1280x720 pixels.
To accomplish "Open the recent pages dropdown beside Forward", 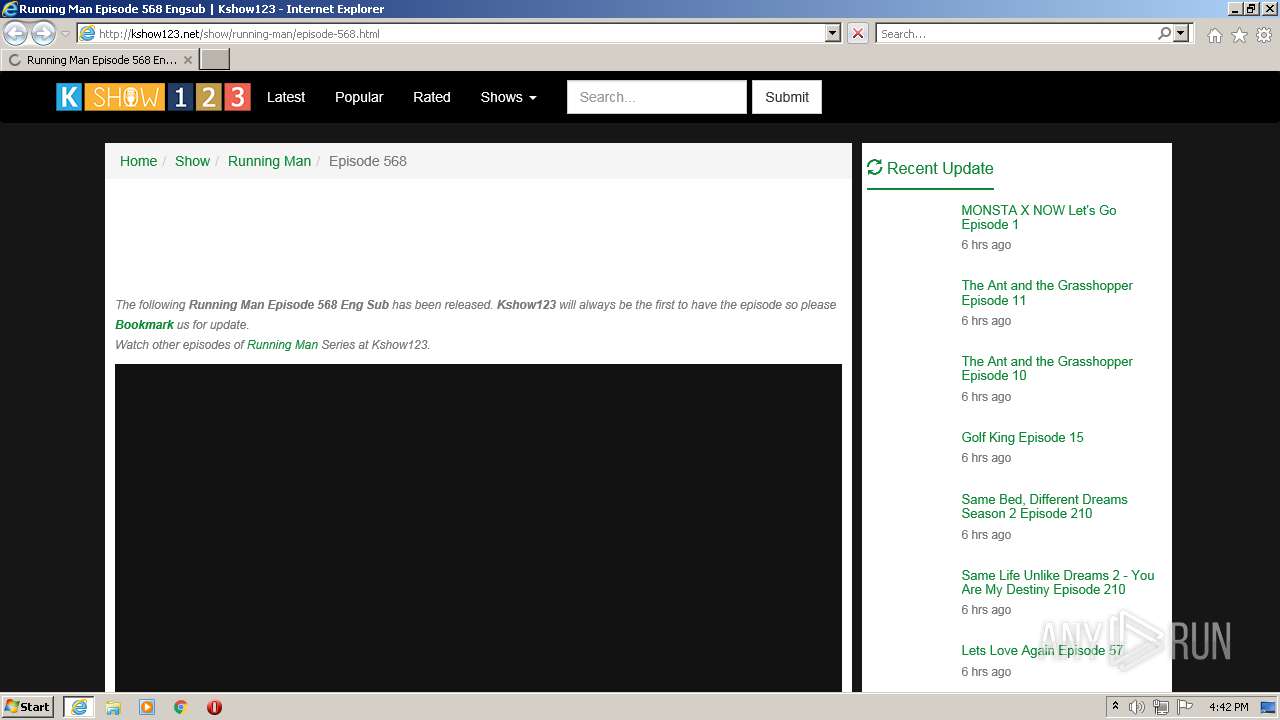I will pyautogui.click(x=65, y=34).
